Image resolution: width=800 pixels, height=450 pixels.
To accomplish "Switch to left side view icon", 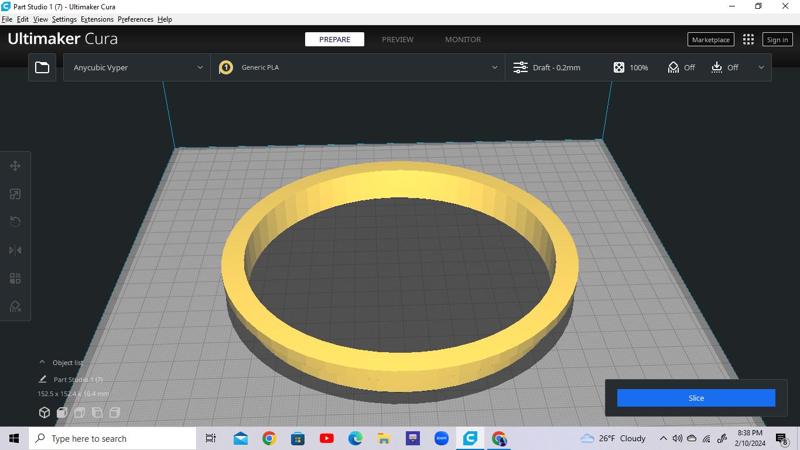I will click(x=97, y=412).
